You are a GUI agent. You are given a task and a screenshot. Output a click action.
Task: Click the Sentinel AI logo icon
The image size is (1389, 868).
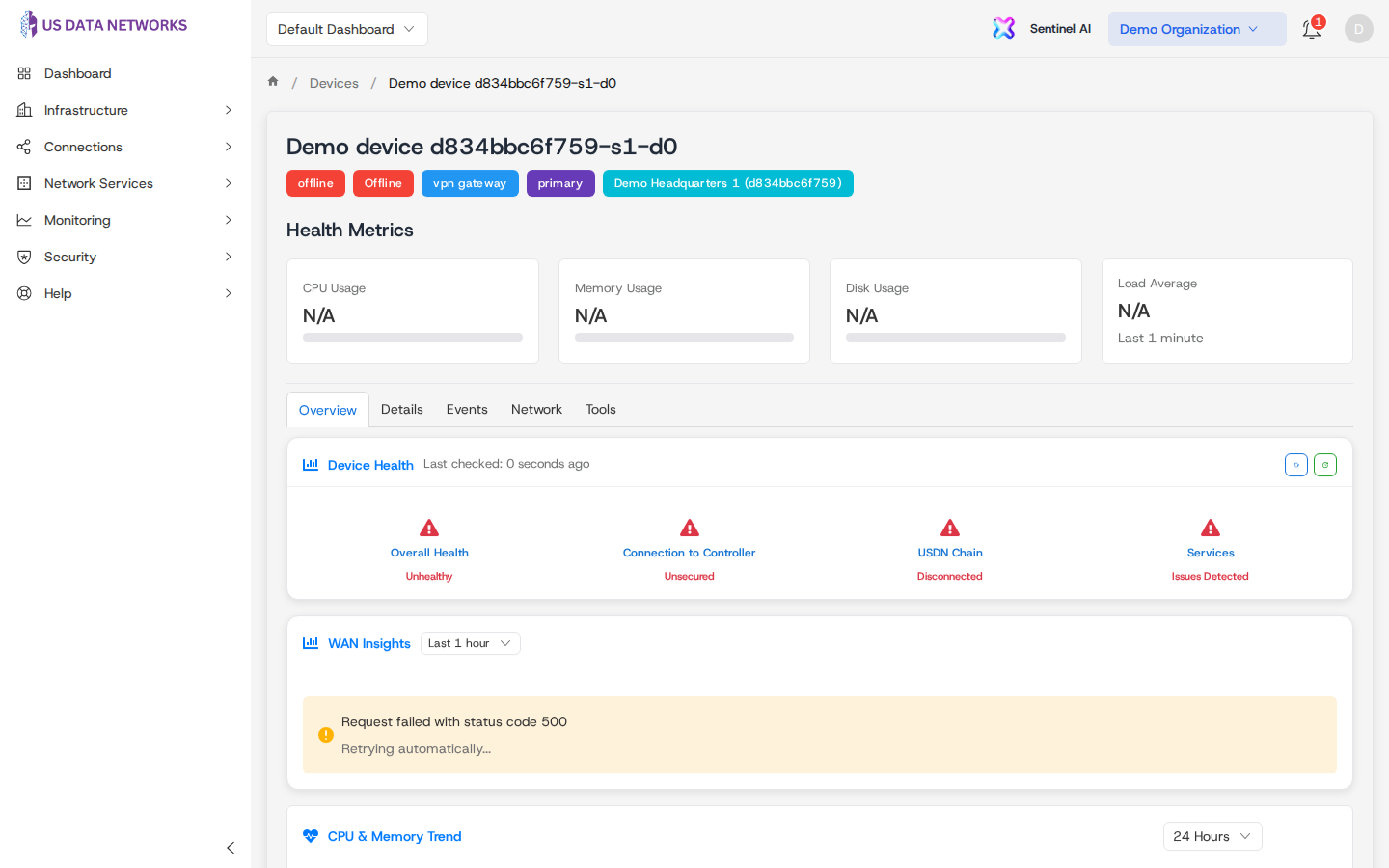1004,28
